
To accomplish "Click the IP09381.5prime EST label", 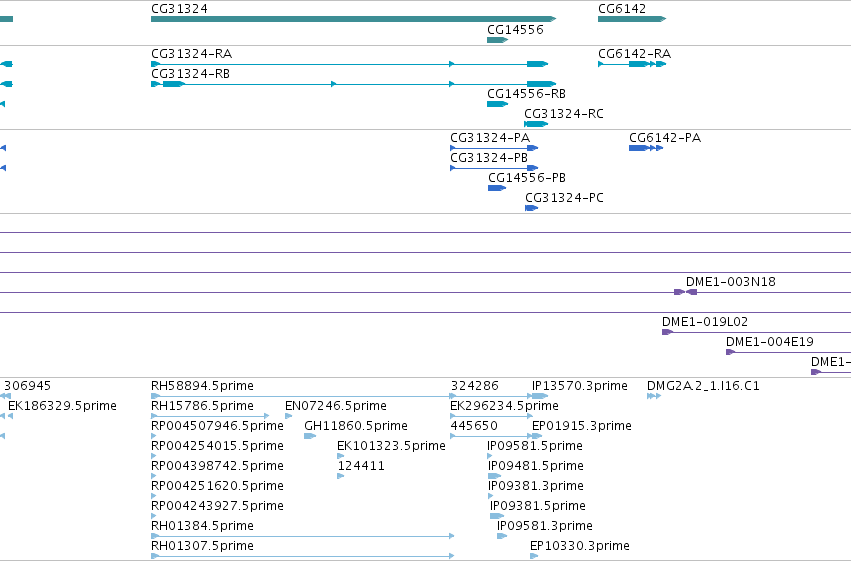I will tap(538, 506).
